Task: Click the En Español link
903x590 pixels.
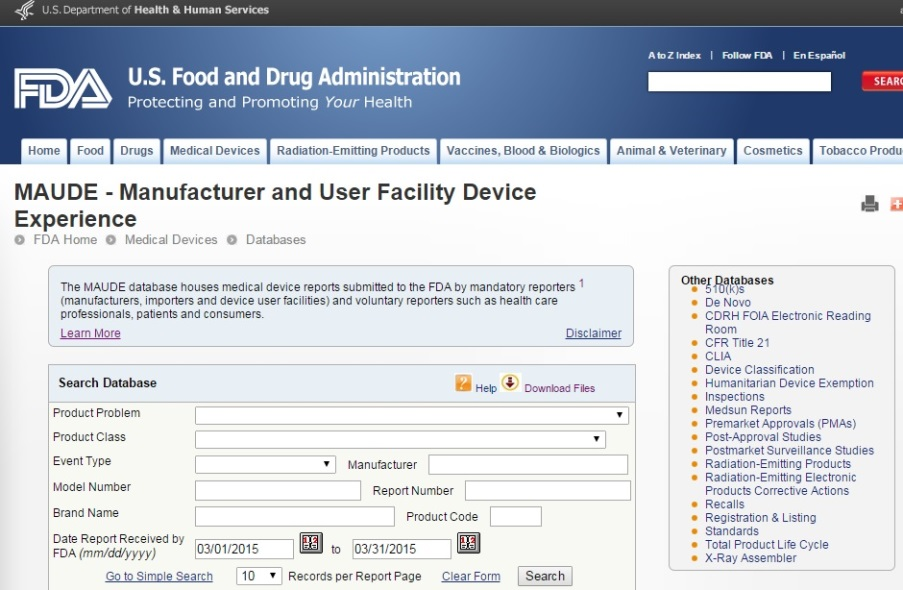Action: pyautogui.click(x=819, y=55)
